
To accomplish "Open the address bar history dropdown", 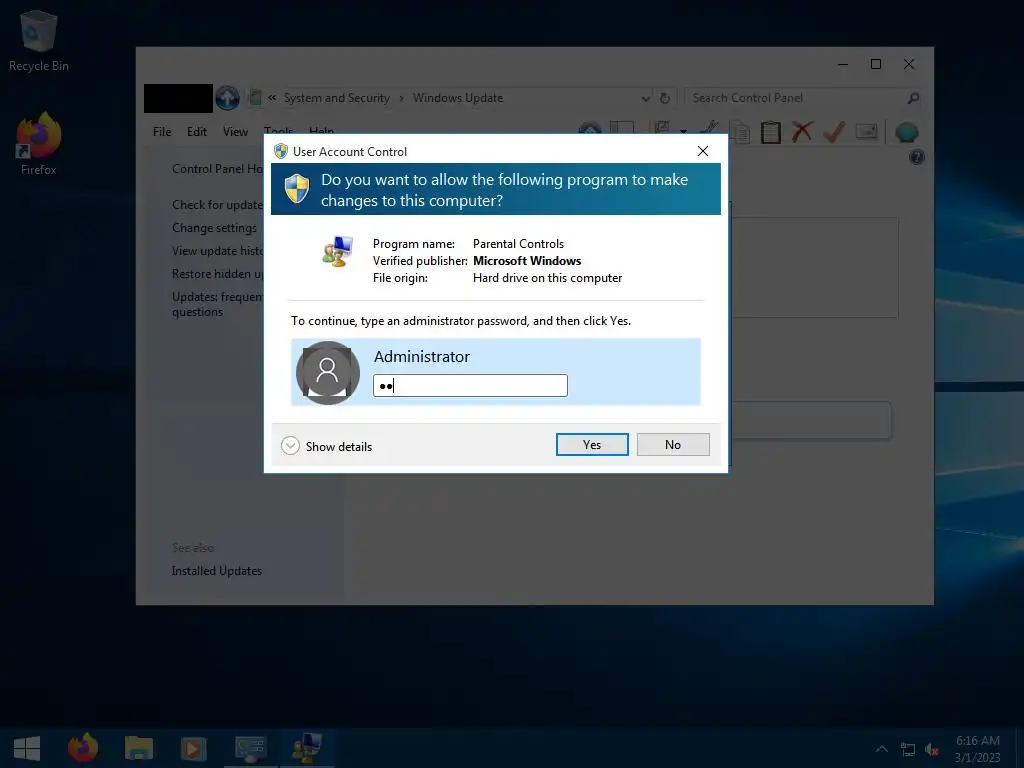I will pos(646,99).
